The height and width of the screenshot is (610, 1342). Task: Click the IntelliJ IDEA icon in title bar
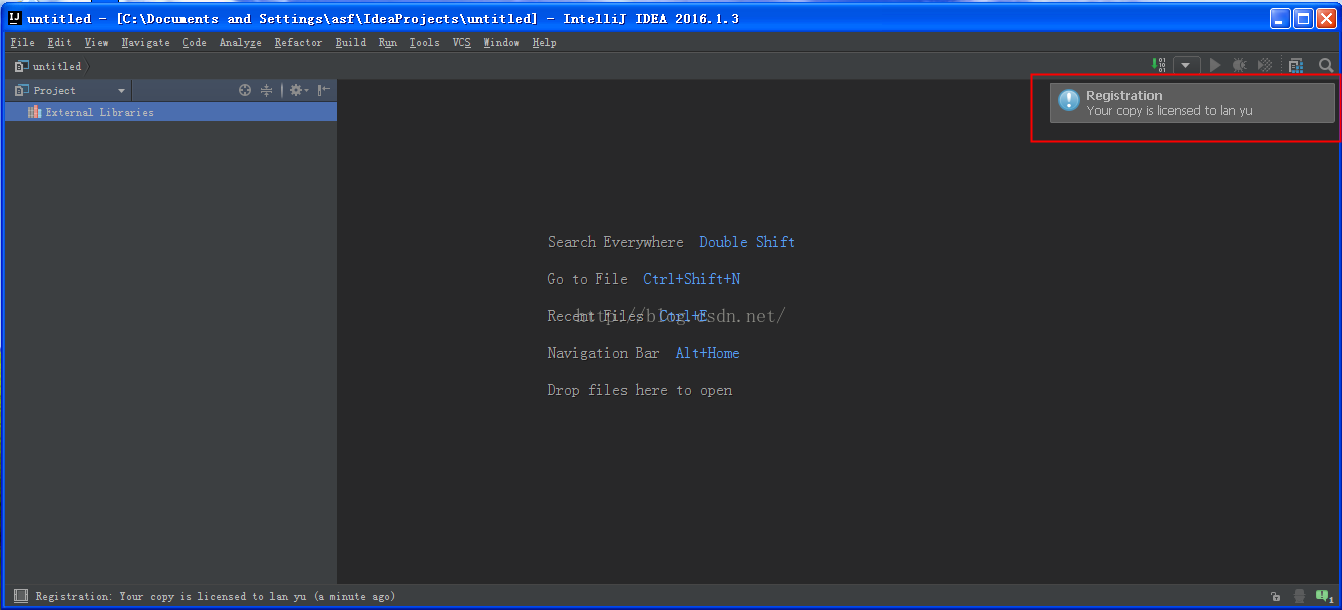coord(15,17)
